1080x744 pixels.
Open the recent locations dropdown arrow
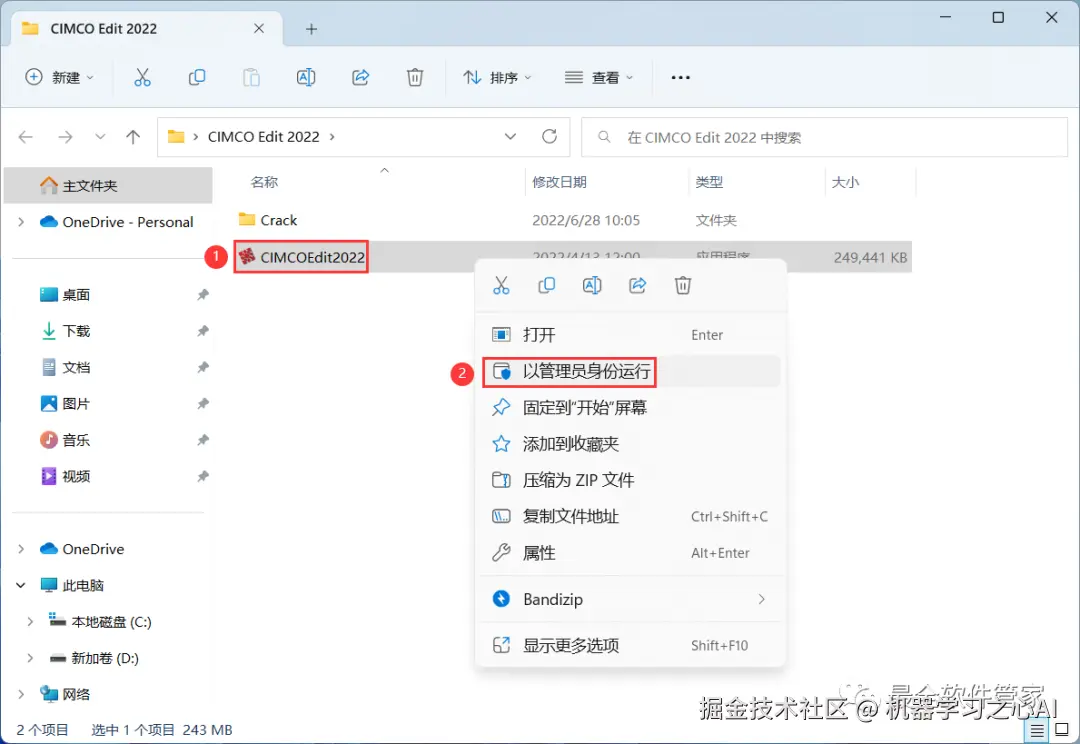pyautogui.click(x=100, y=137)
